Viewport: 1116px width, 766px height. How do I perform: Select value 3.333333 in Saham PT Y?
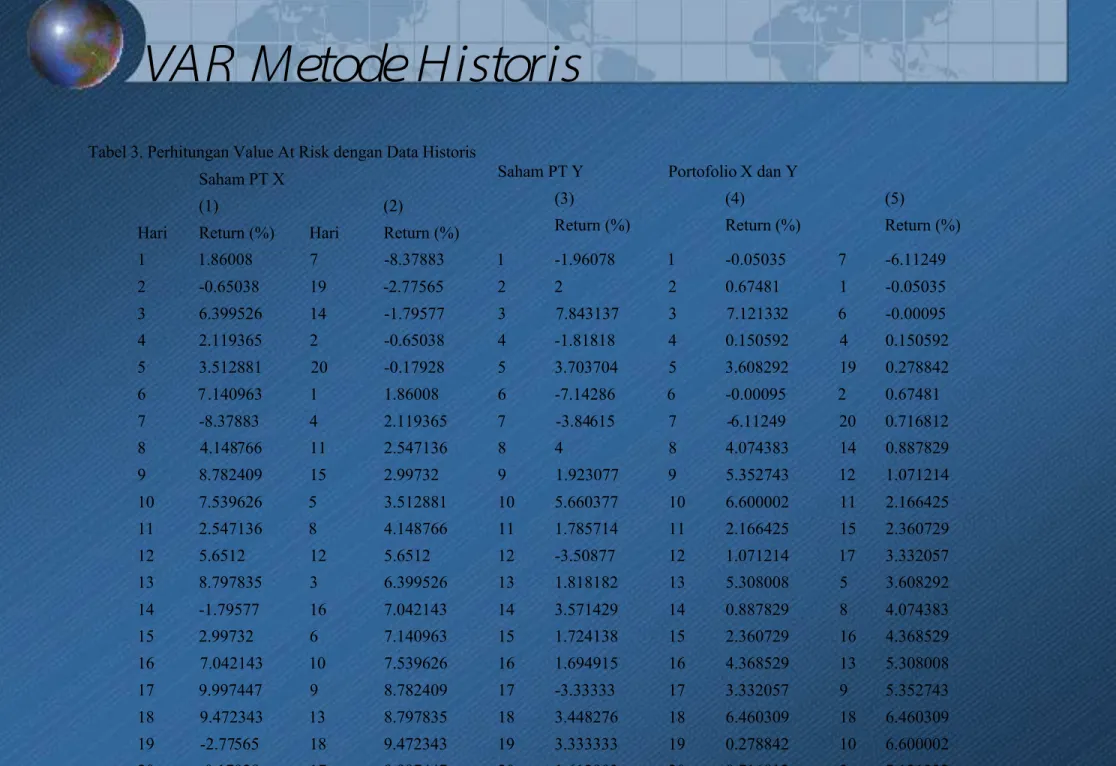point(586,744)
